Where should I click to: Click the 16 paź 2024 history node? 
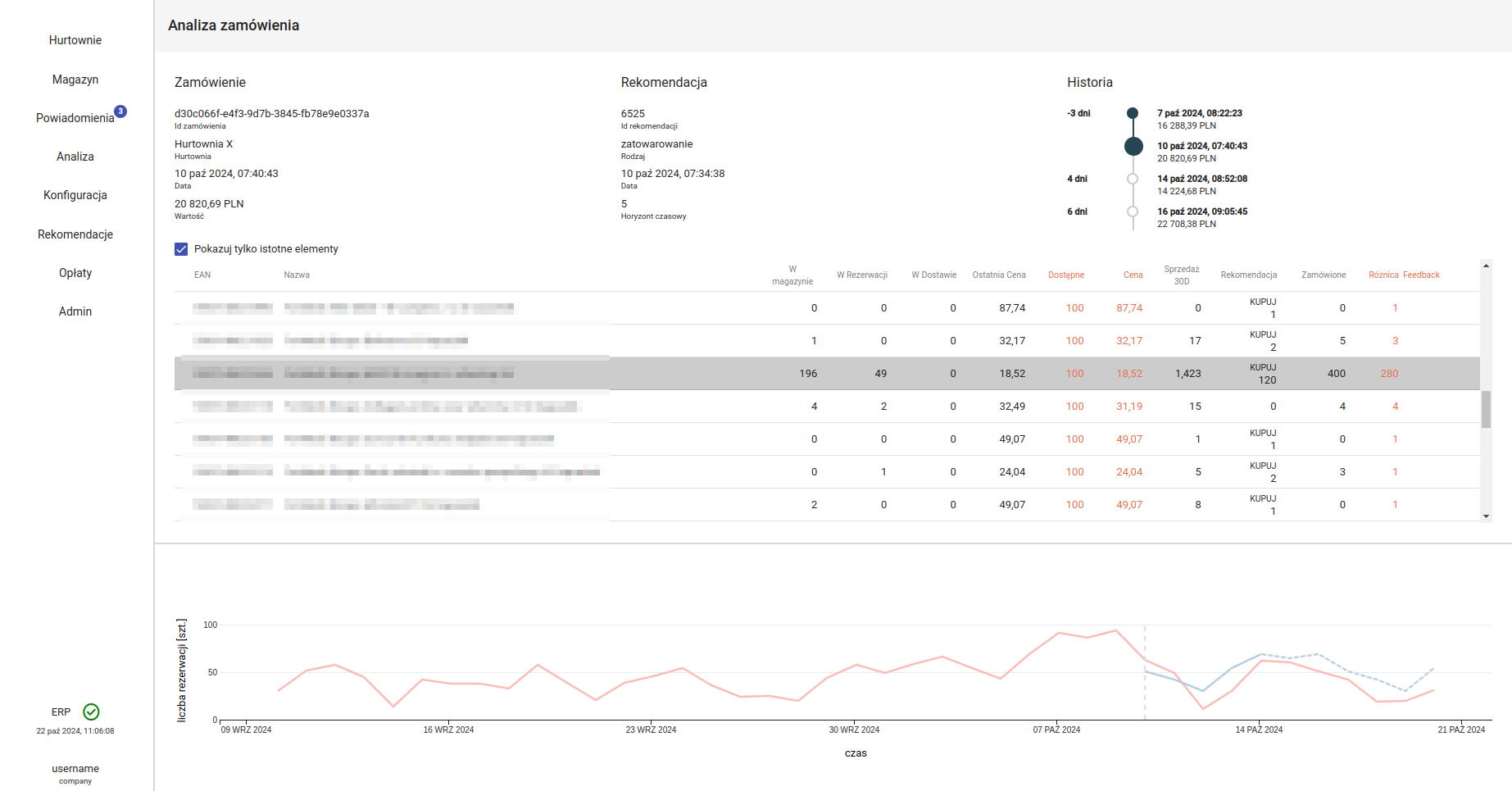pyautogui.click(x=1133, y=211)
